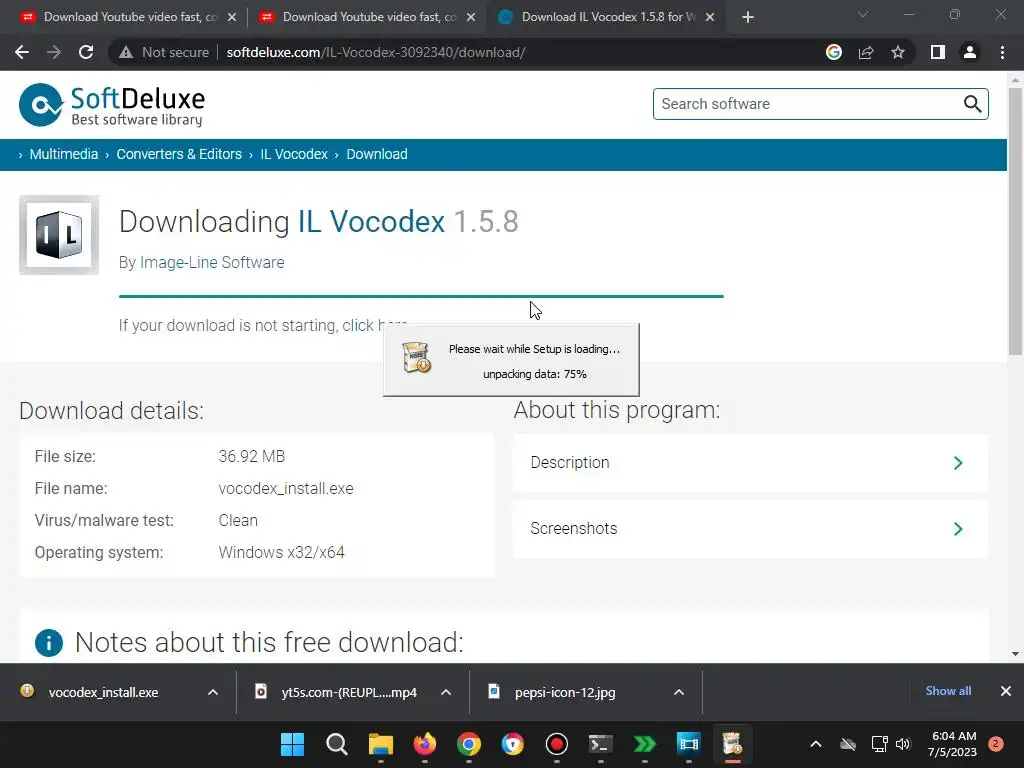Click the browser forward arrow
The image size is (1024, 768).
pyautogui.click(x=54, y=52)
